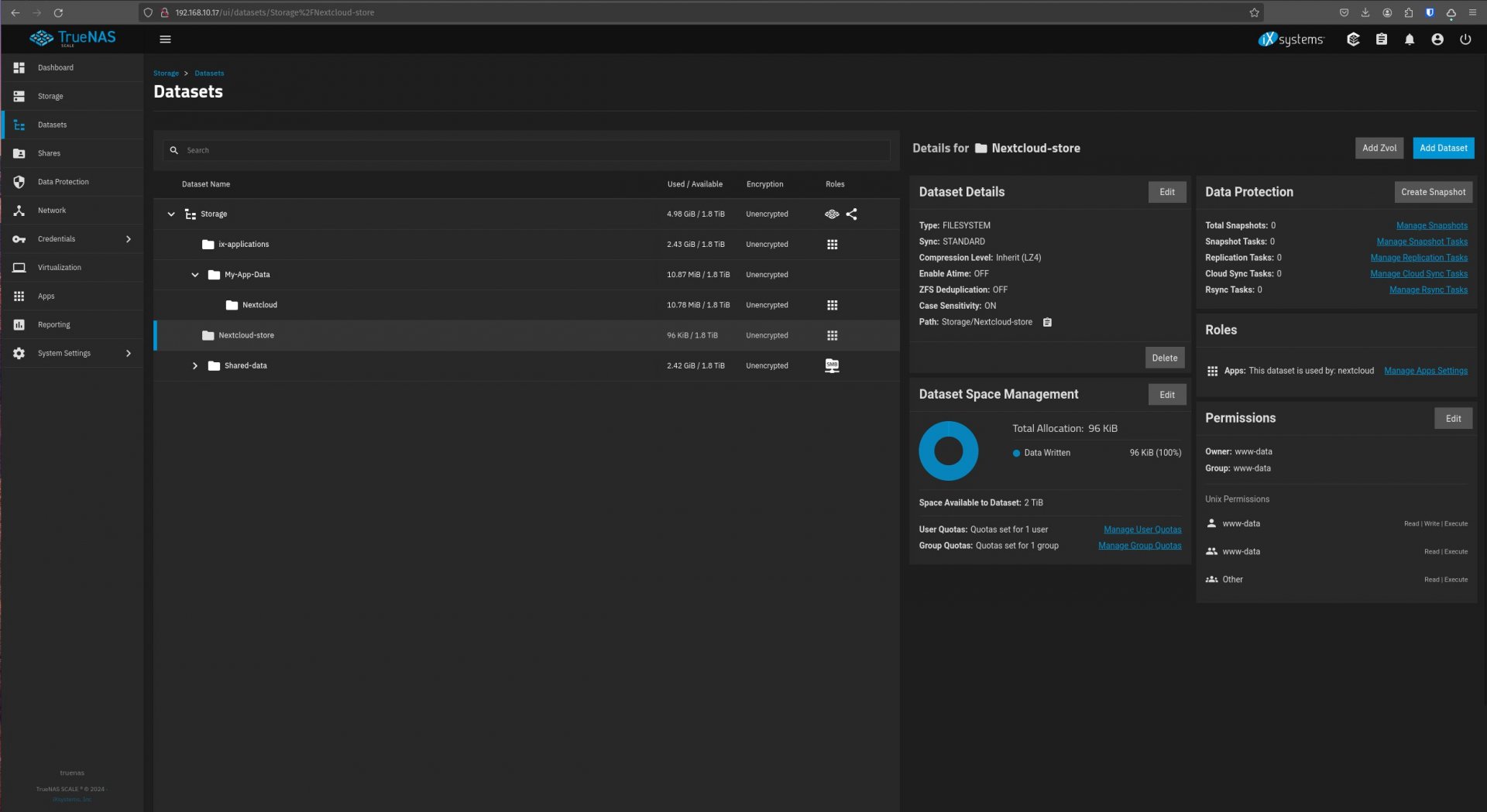Collapse the Storage root dataset
The width and height of the screenshot is (1487, 812).
click(171, 214)
